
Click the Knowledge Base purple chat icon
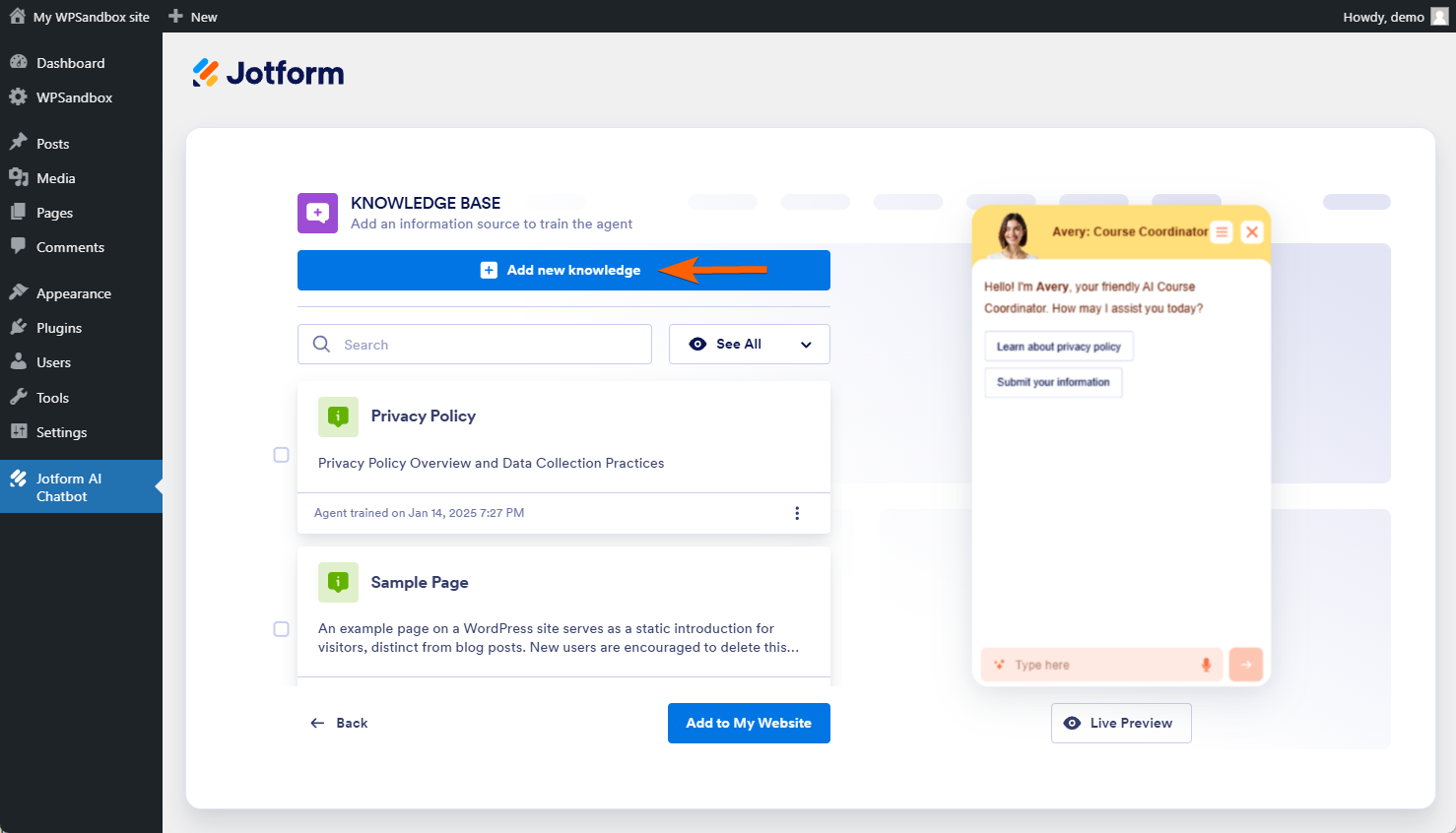317,213
